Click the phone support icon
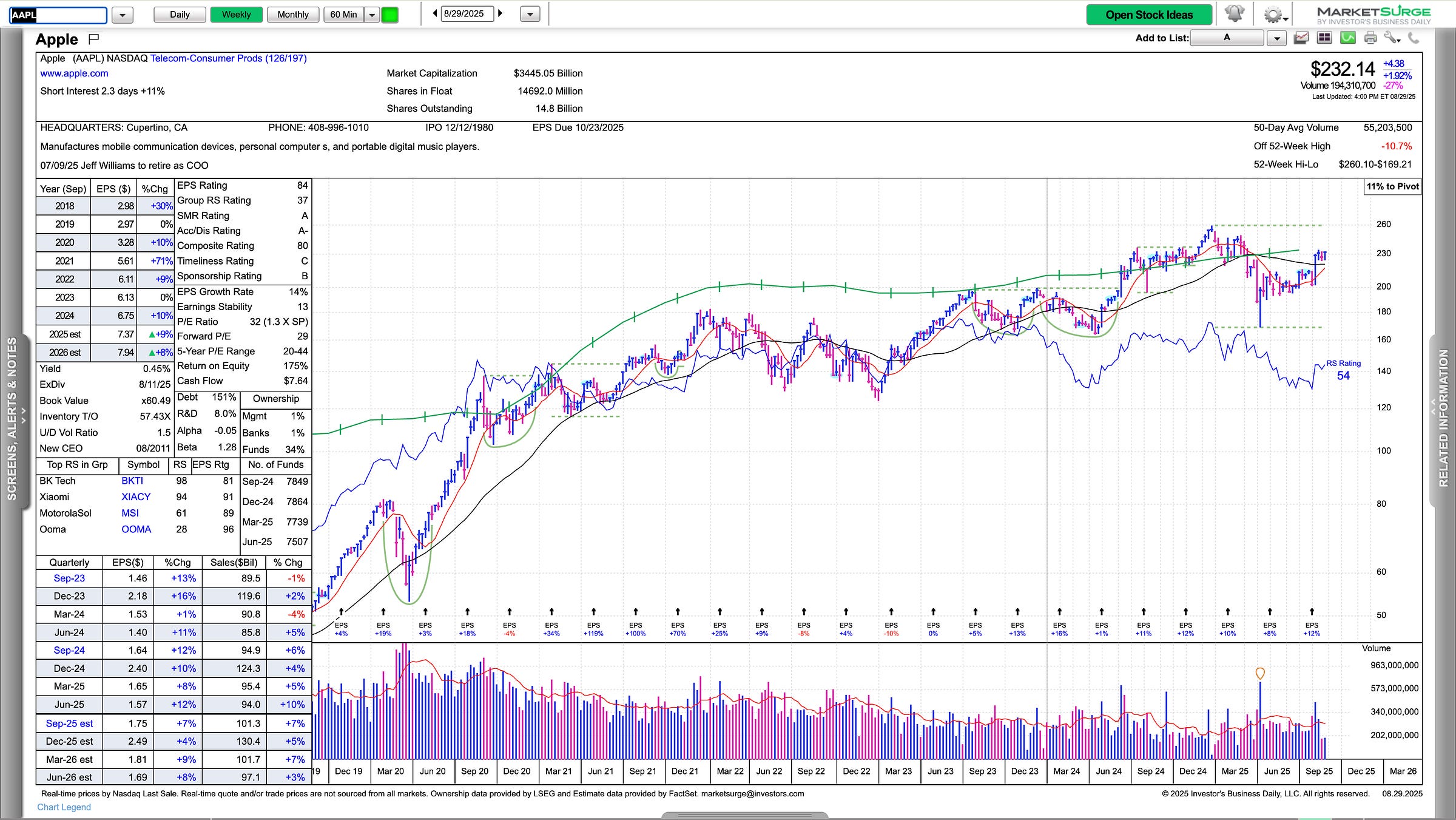The width and height of the screenshot is (1456, 820). 1414,38
